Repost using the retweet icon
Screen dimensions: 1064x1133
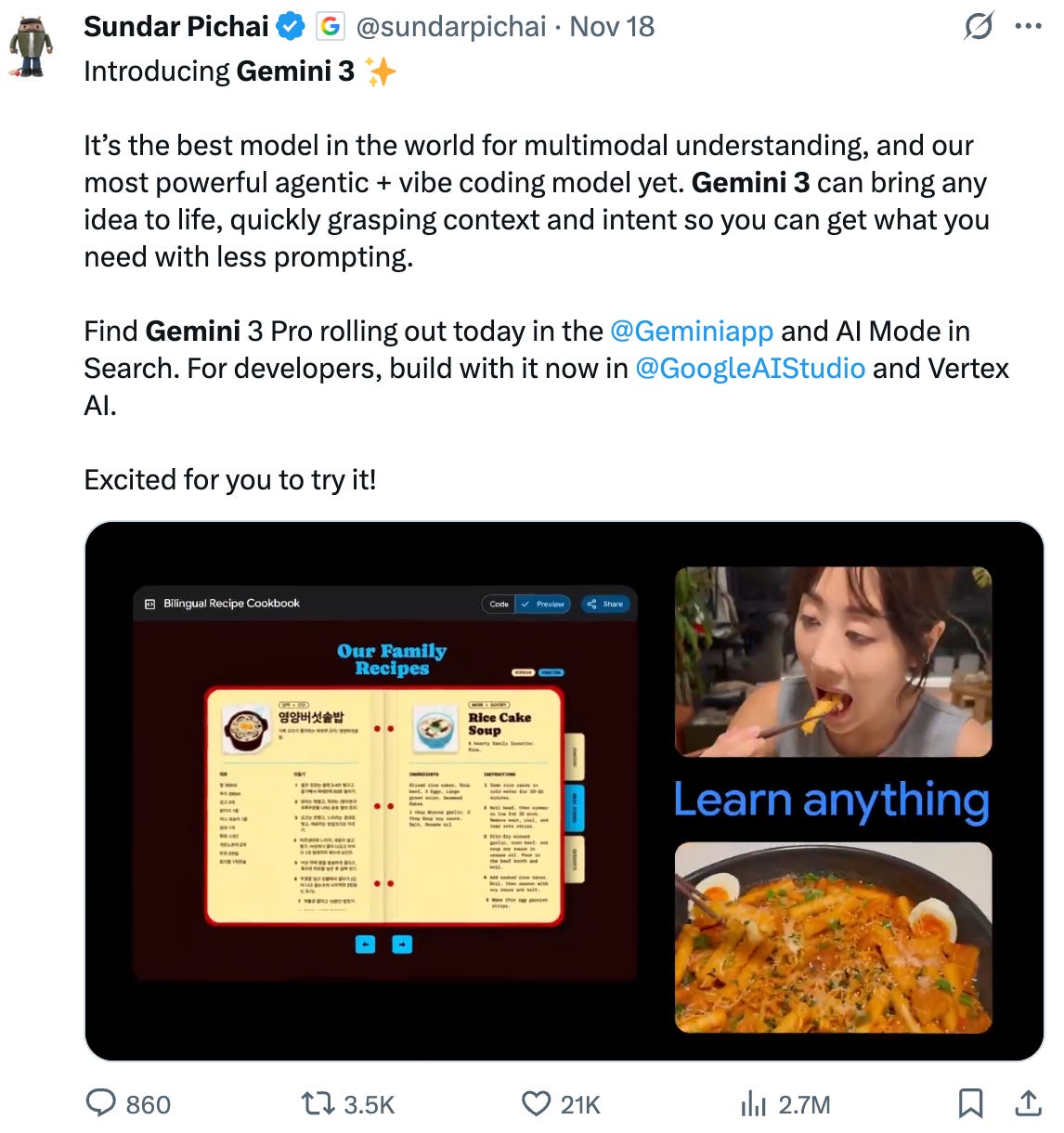click(x=318, y=1103)
